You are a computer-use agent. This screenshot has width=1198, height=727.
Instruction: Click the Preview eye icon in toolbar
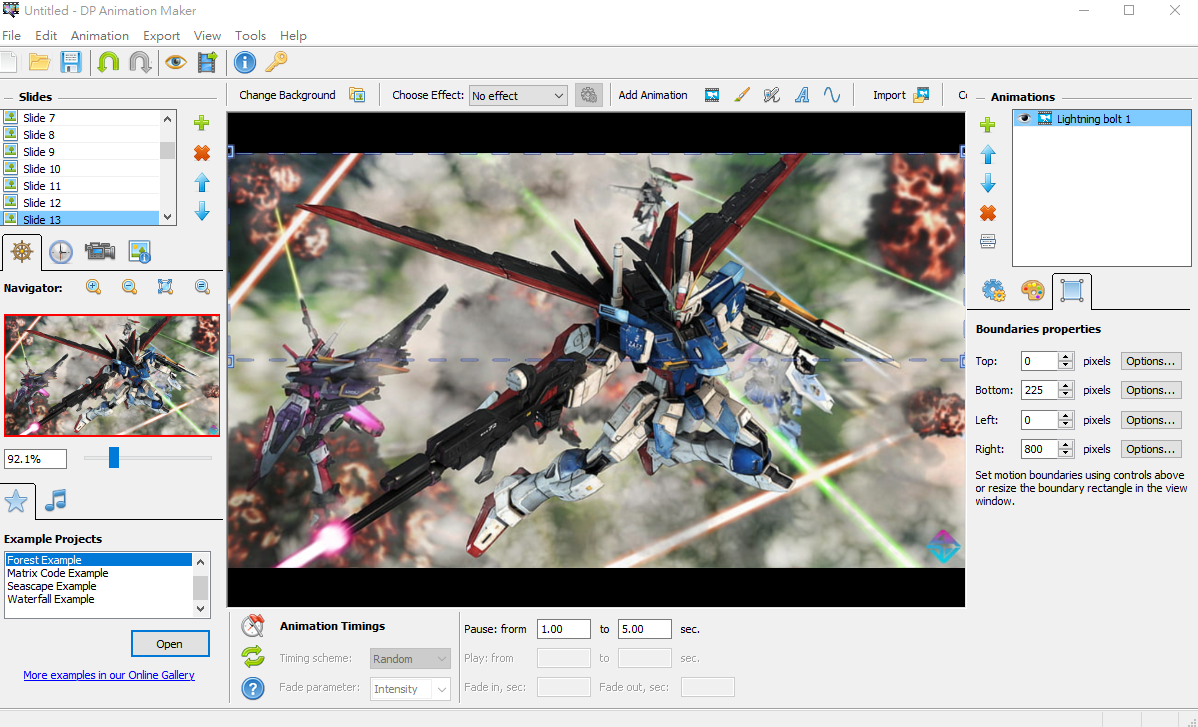(176, 62)
